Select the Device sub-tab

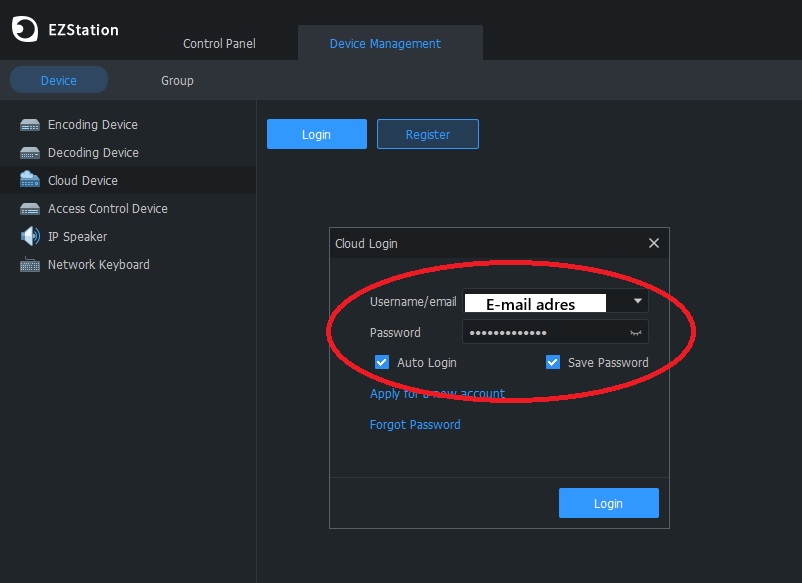pos(58,81)
